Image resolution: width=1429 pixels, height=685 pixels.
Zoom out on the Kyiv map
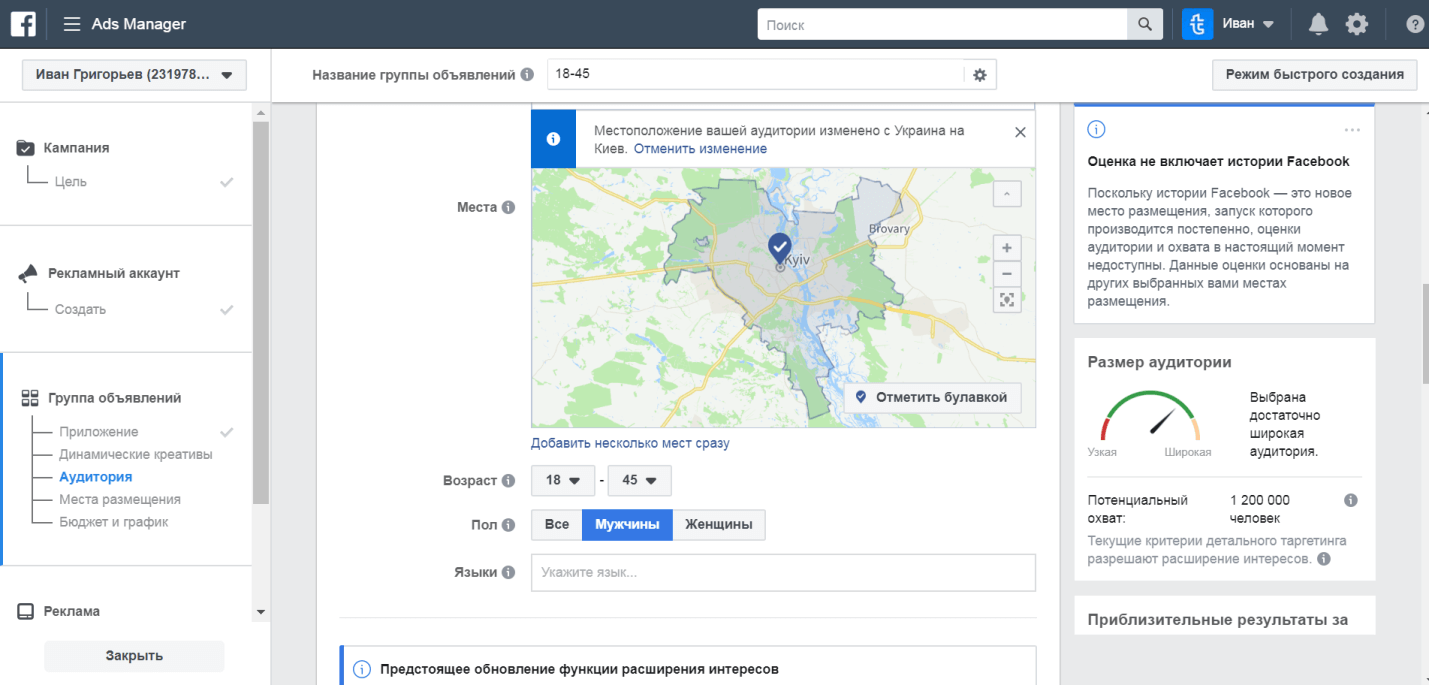coord(1006,273)
